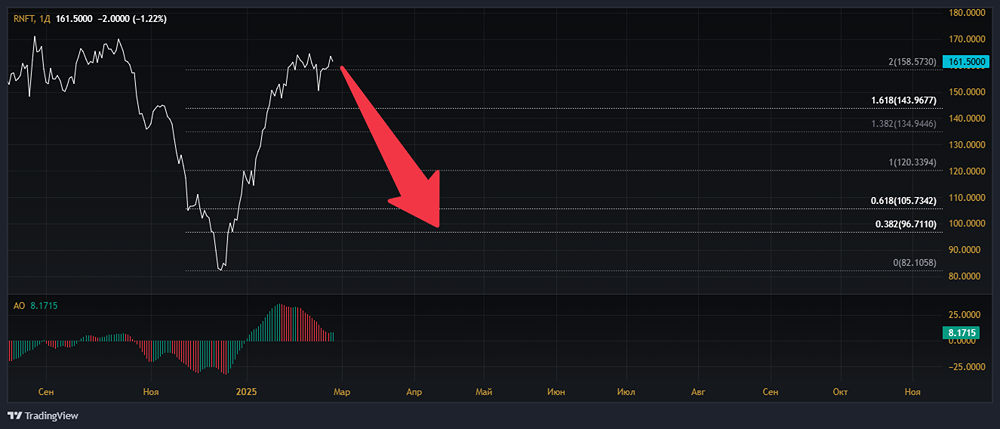1000x429 pixels.
Task: Click the price line bottom near 82
Action: tap(220, 268)
